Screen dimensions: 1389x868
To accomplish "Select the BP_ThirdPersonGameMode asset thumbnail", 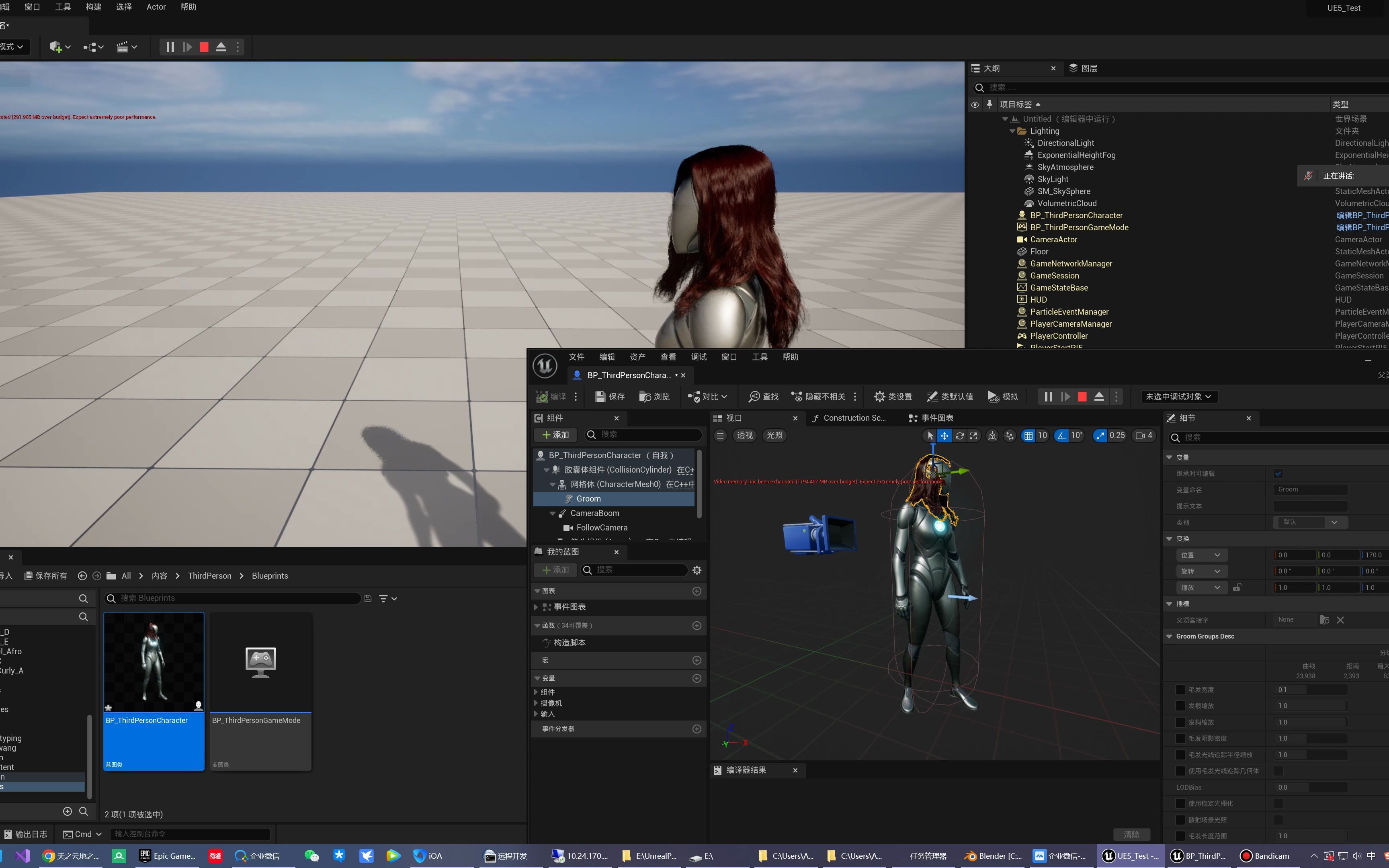I will tap(260, 663).
